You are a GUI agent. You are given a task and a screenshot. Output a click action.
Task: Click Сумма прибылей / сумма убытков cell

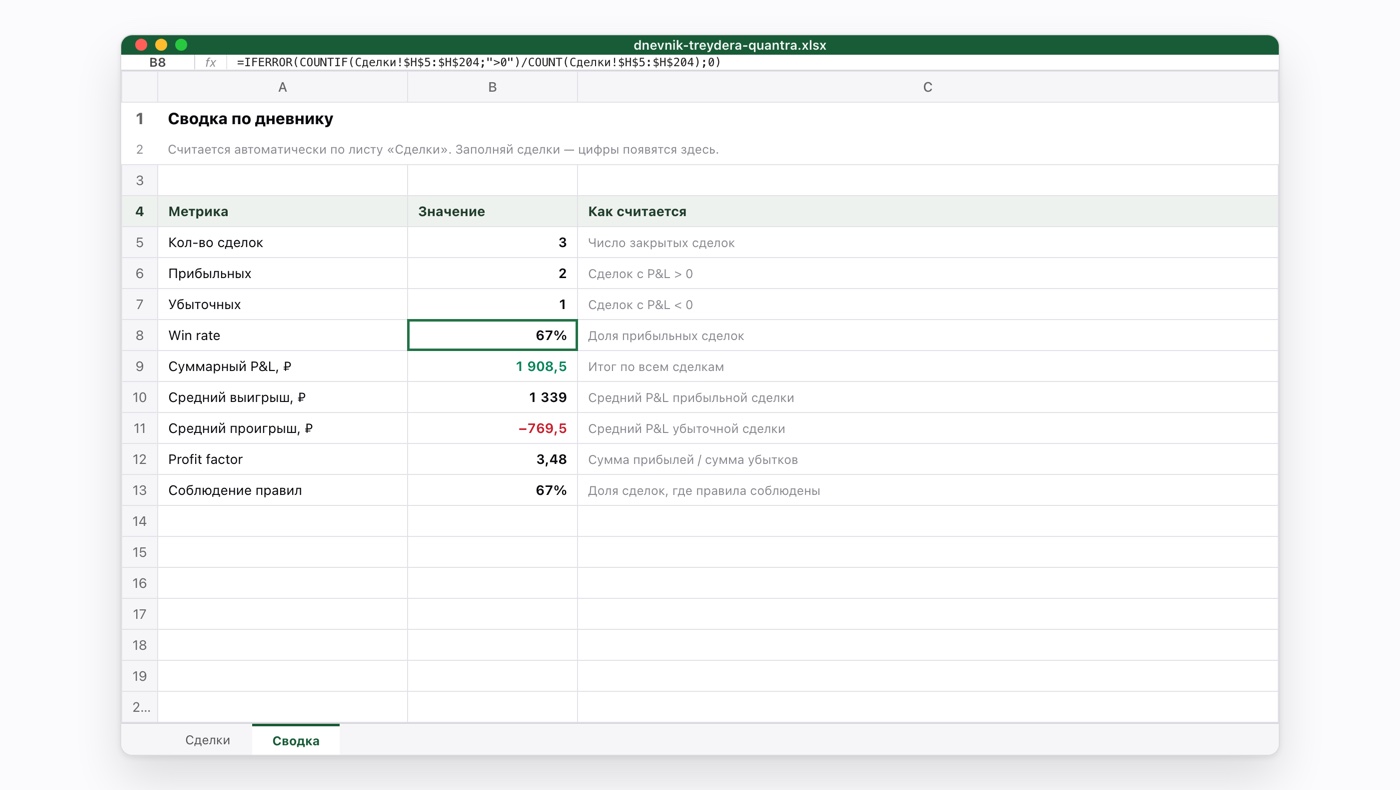click(x=927, y=459)
